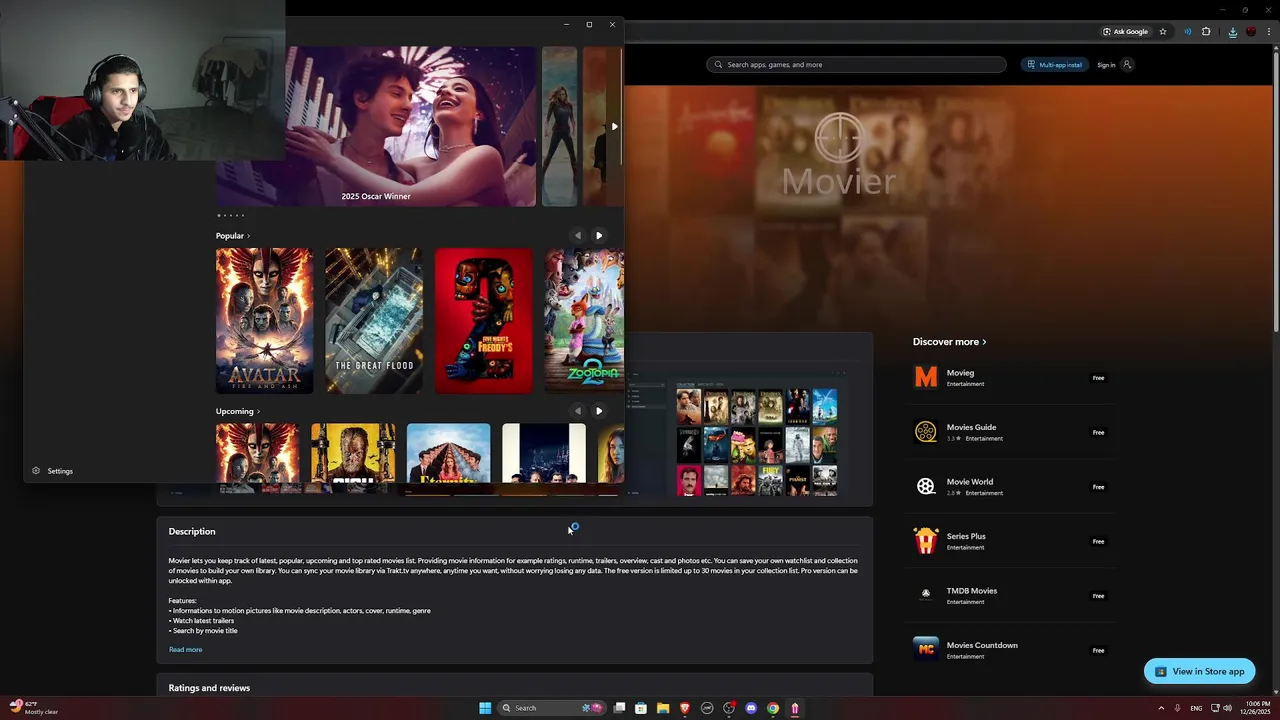Click the Ratings and reviews heading
Viewport: 1280px width, 720px height.
pos(209,688)
